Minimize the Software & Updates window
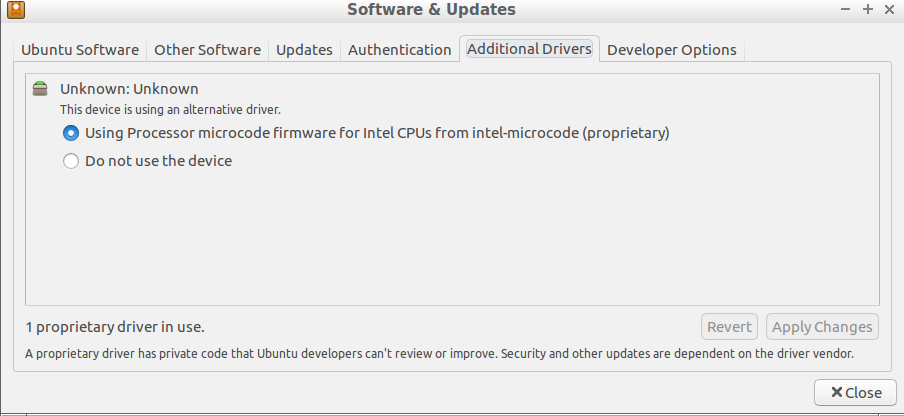This screenshot has height=416, width=904. [x=846, y=9]
